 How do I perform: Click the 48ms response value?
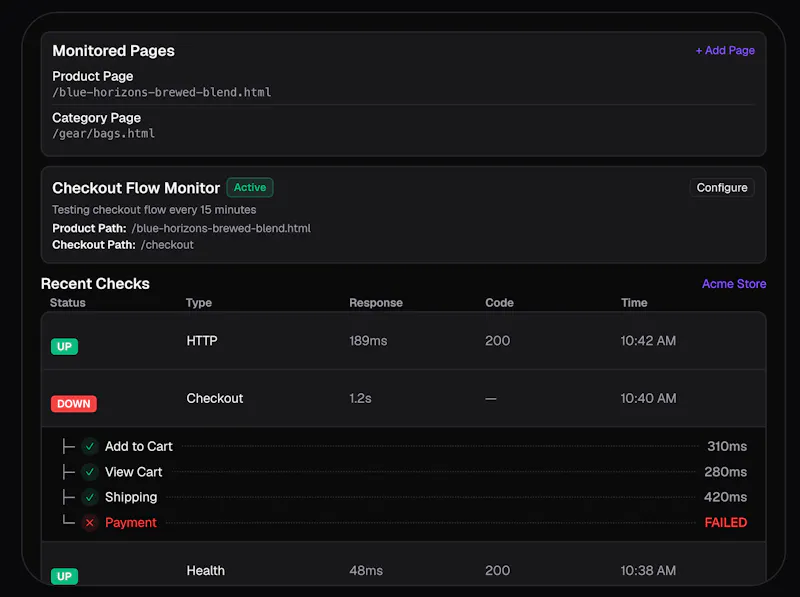click(x=366, y=570)
